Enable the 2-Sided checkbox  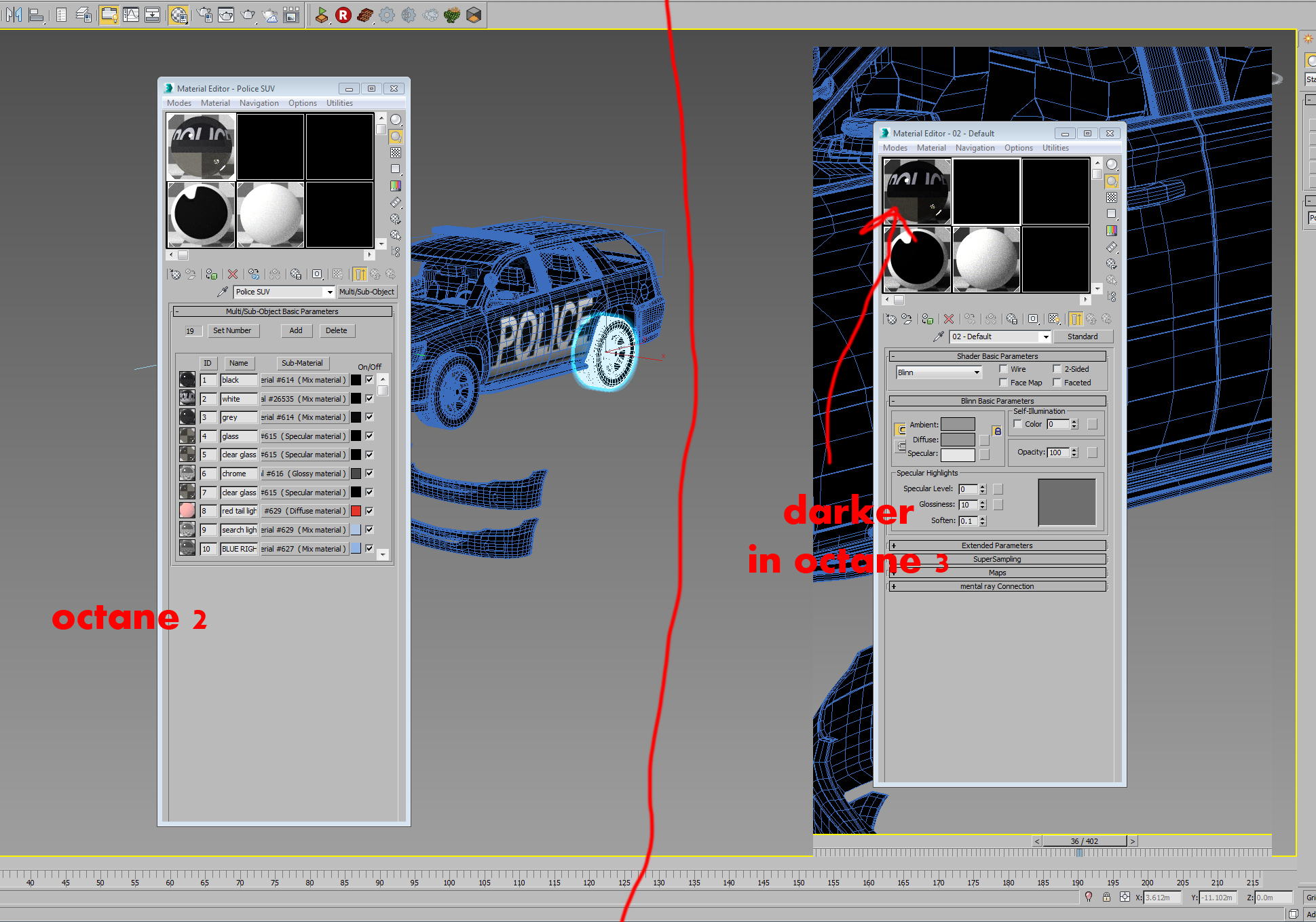click(x=1057, y=369)
